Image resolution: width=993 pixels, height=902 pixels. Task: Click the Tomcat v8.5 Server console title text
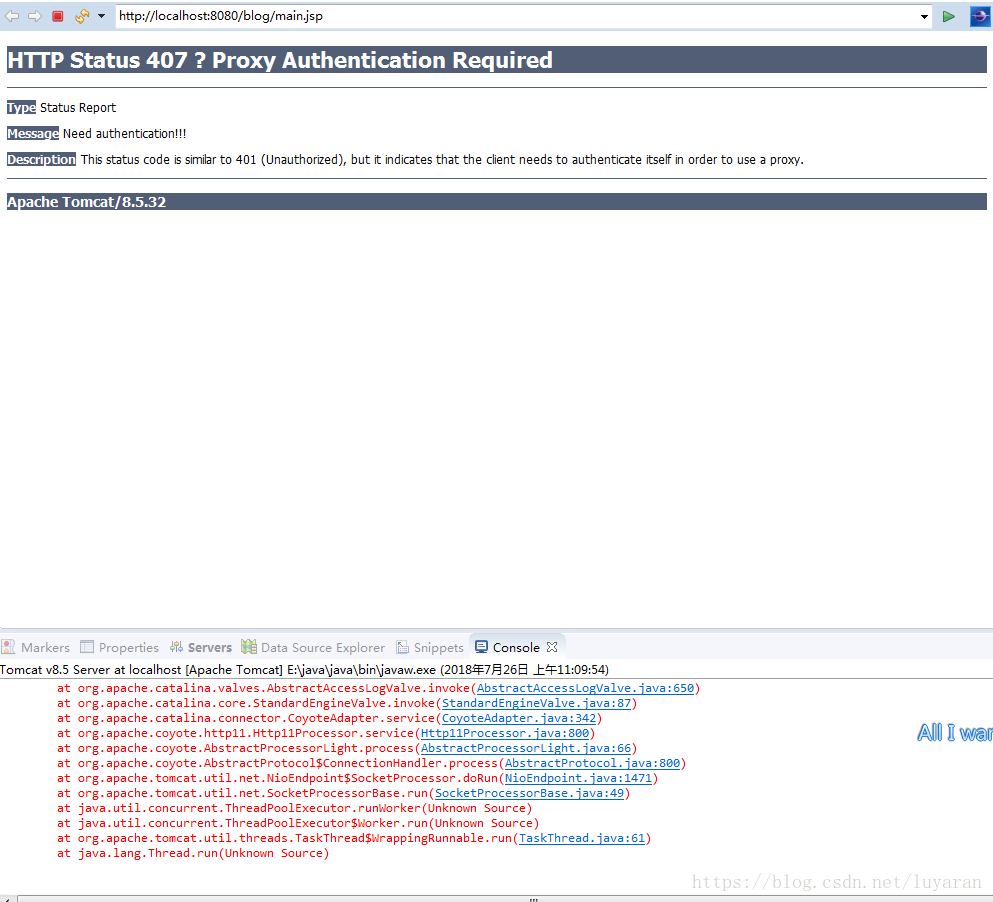[x=305, y=670]
